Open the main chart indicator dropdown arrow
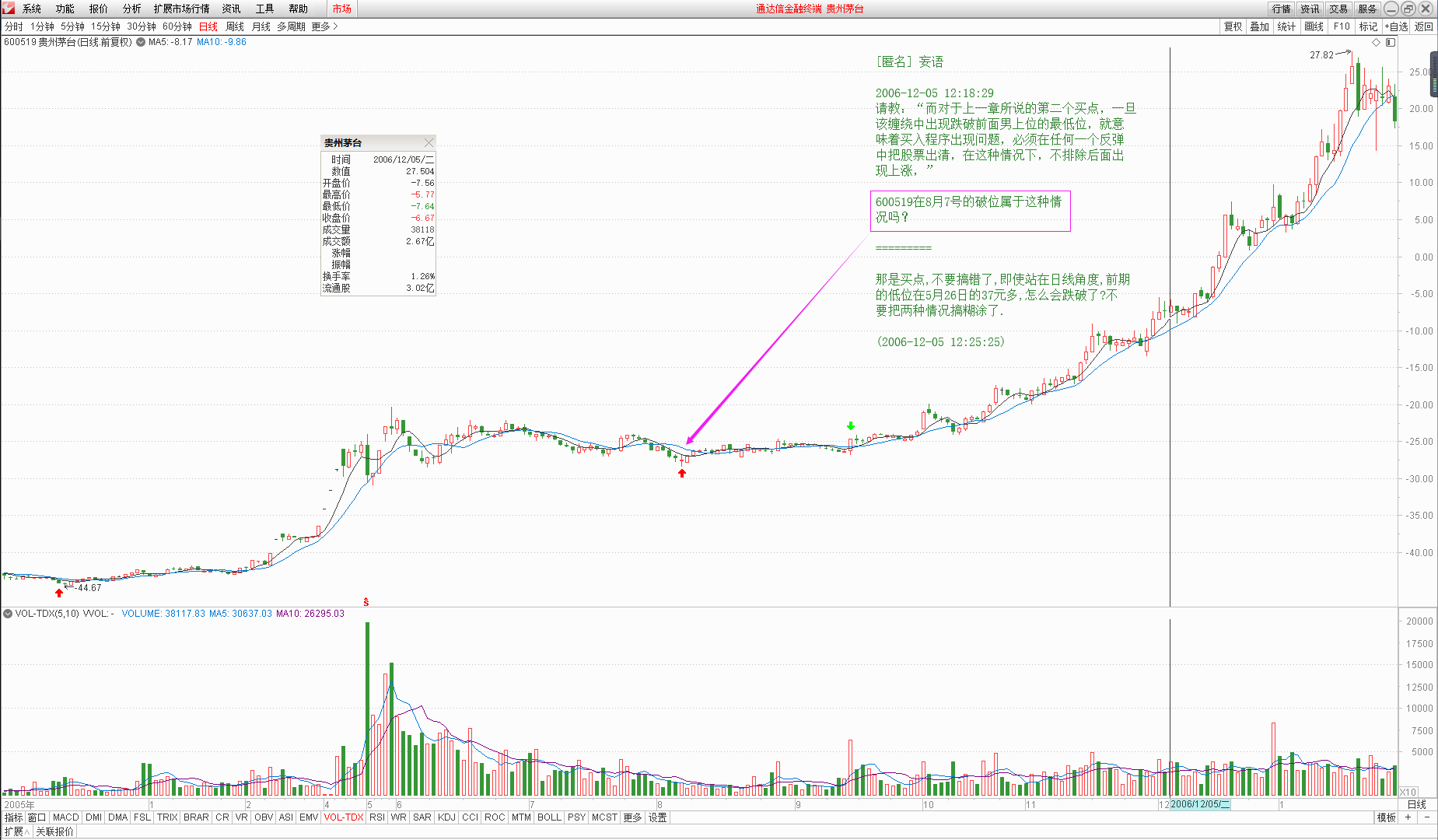 (141, 42)
